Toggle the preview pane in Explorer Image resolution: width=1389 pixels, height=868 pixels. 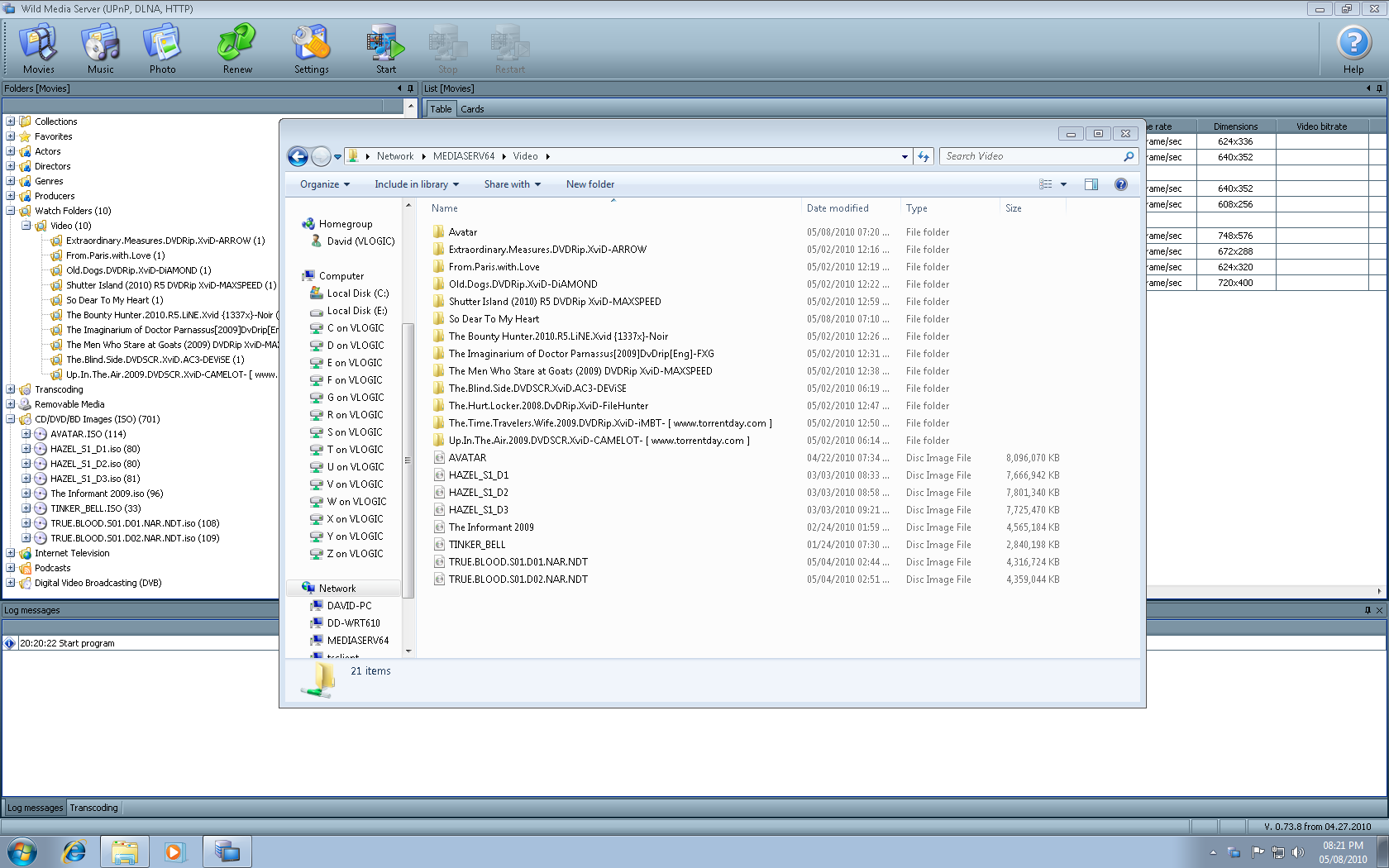click(1091, 184)
